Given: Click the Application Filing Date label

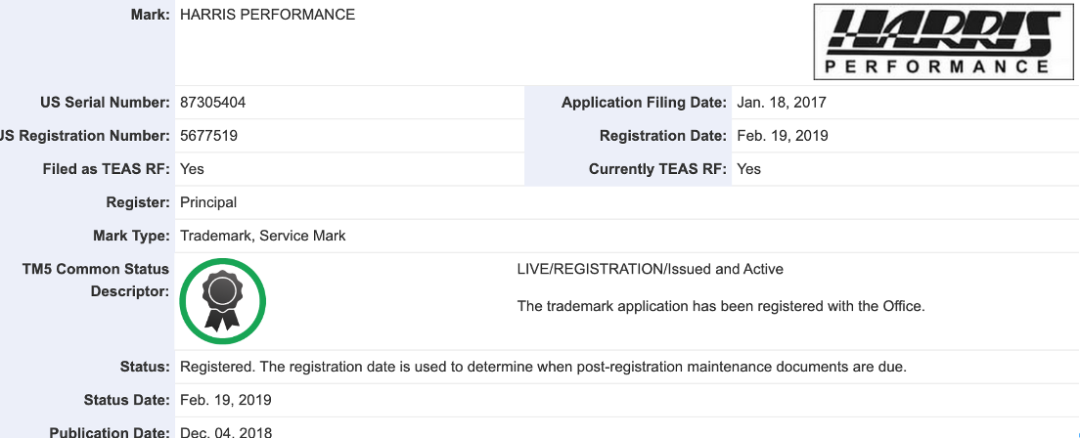Looking at the screenshot, I should tap(644, 103).
